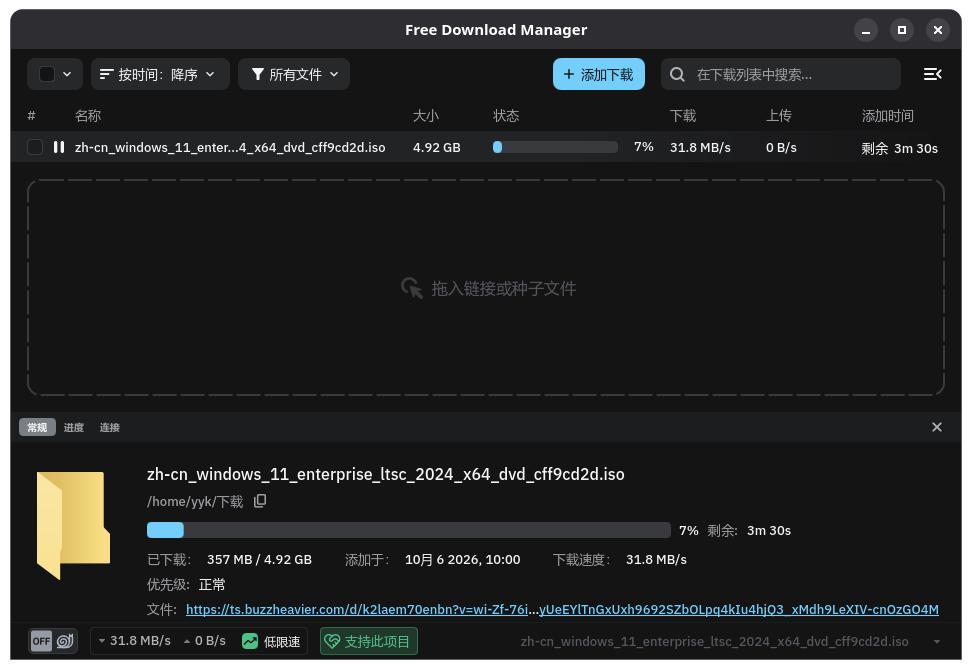Open the buzzheavier.com file link
The image size is (972, 670).
point(562,609)
